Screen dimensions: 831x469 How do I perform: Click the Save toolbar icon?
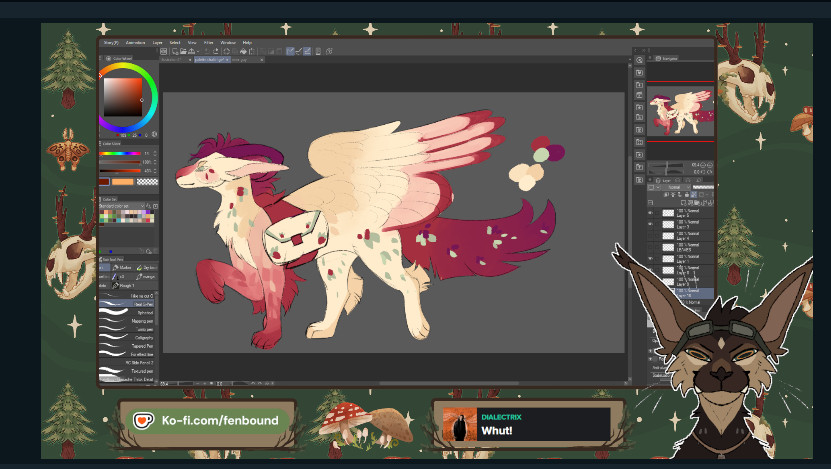[191, 51]
